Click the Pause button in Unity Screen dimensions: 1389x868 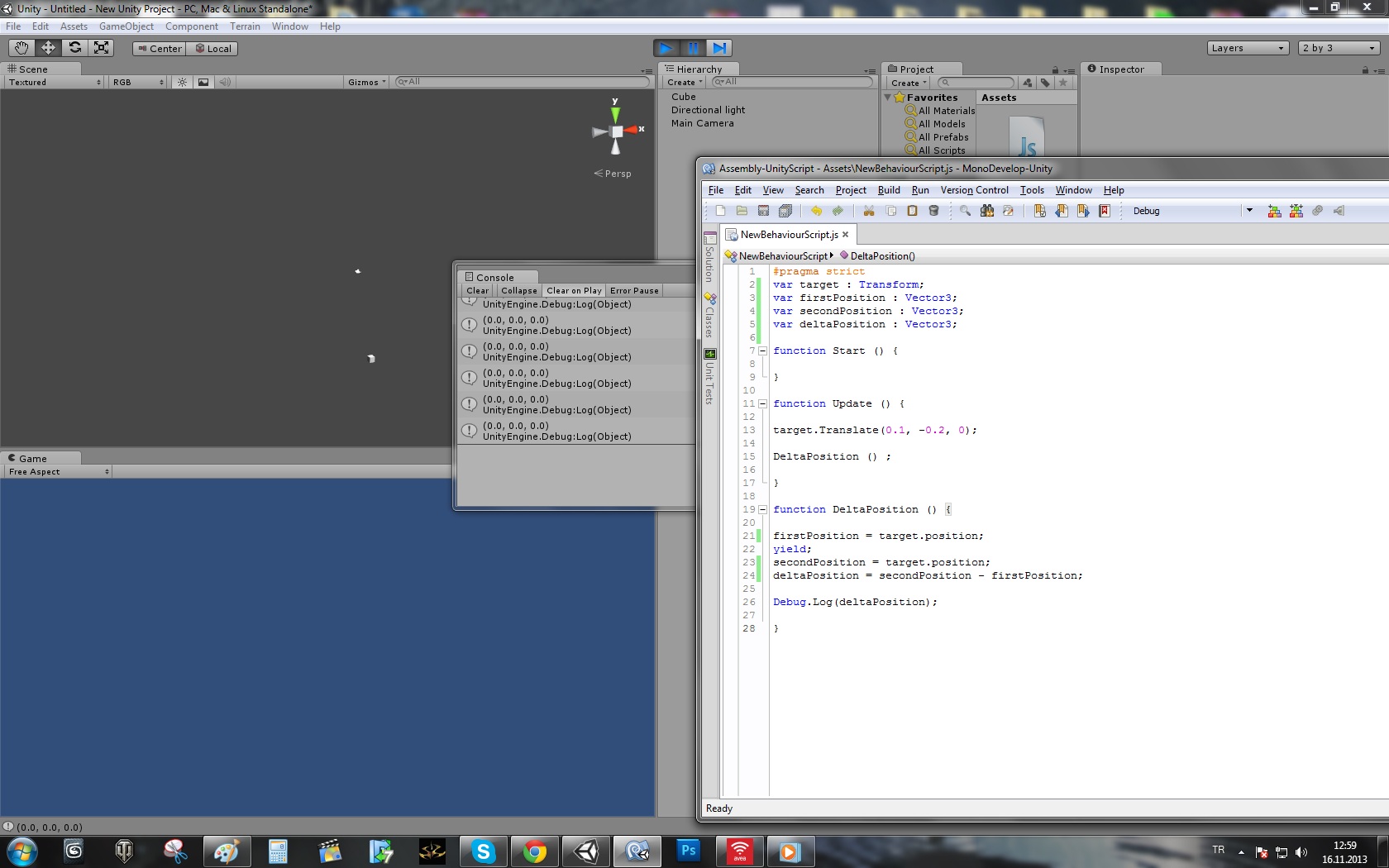click(x=693, y=48)
